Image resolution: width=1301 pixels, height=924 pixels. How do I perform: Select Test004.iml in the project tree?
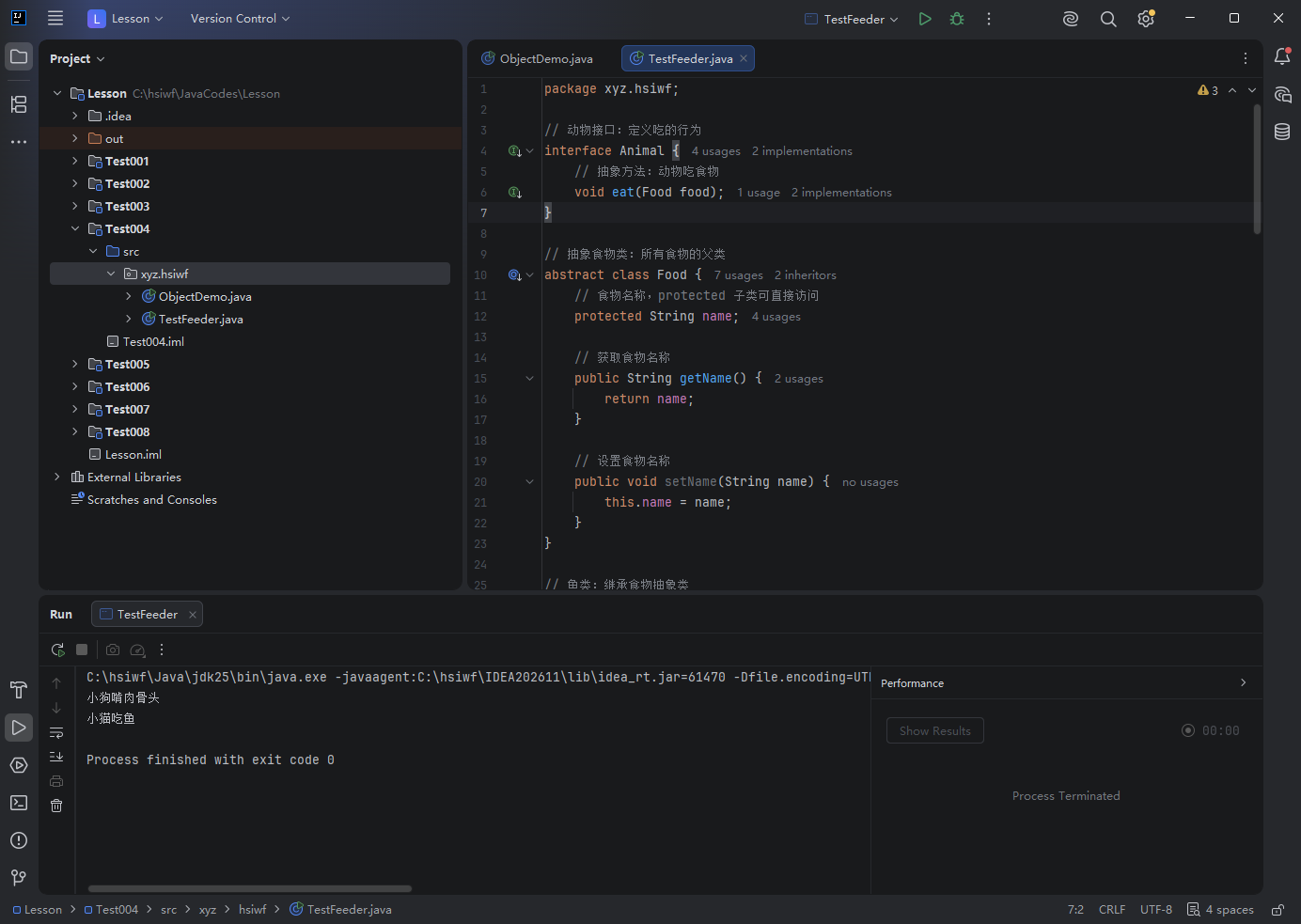[153, 341]
